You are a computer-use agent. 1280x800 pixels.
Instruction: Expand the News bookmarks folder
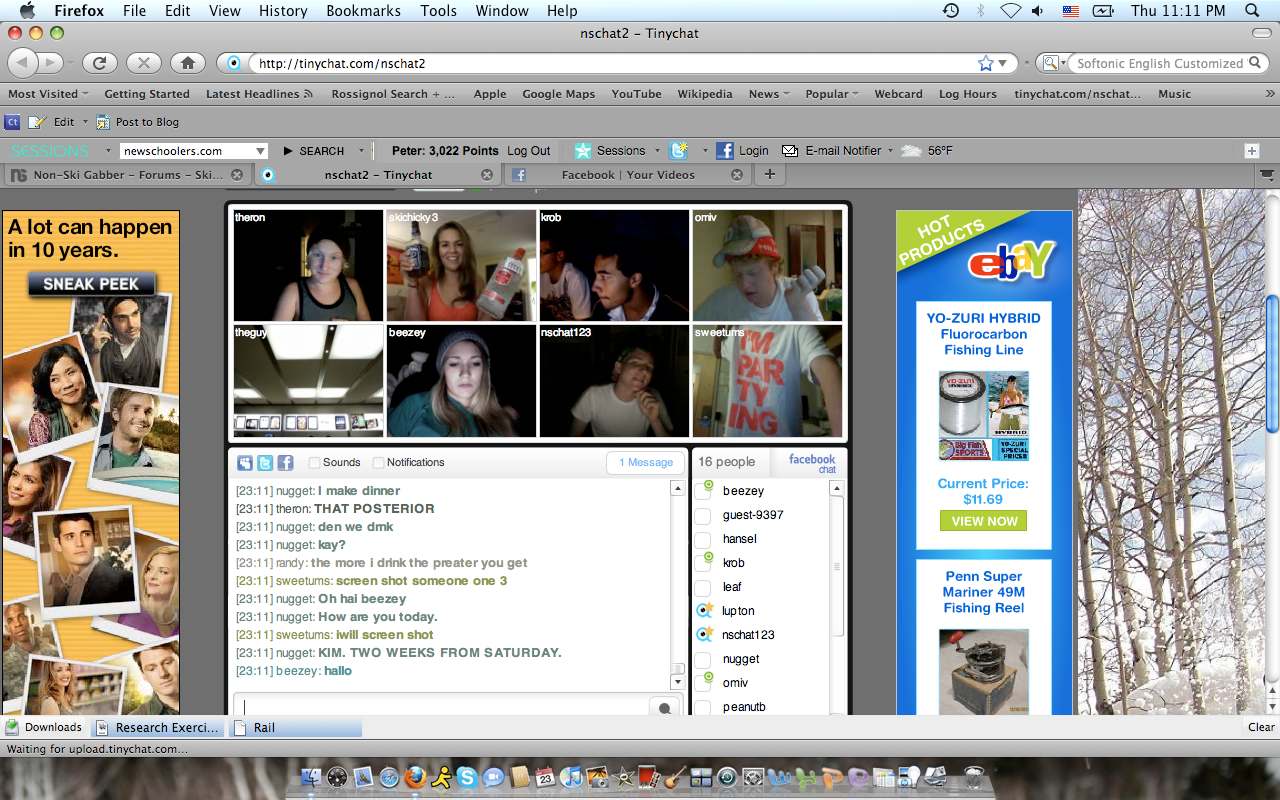(769, 94)
